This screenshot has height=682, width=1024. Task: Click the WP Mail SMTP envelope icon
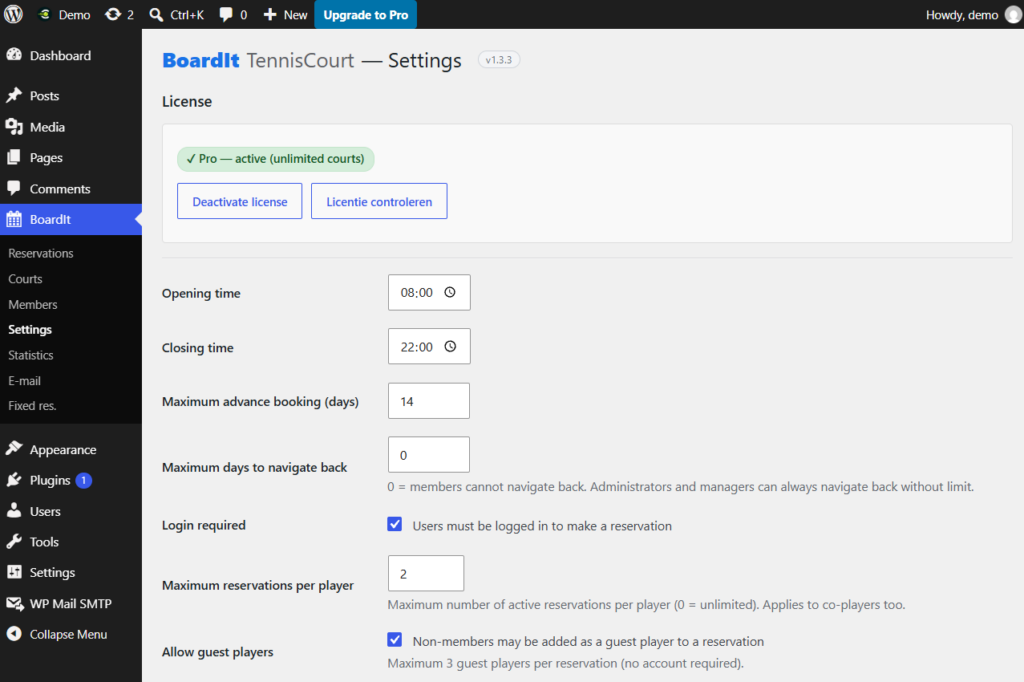(x=14, y=604)
